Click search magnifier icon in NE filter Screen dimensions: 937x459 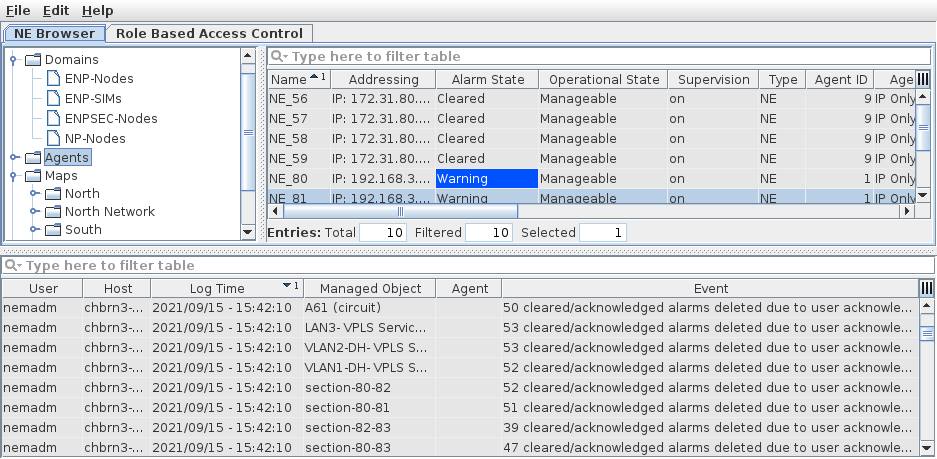pos(278,57)
